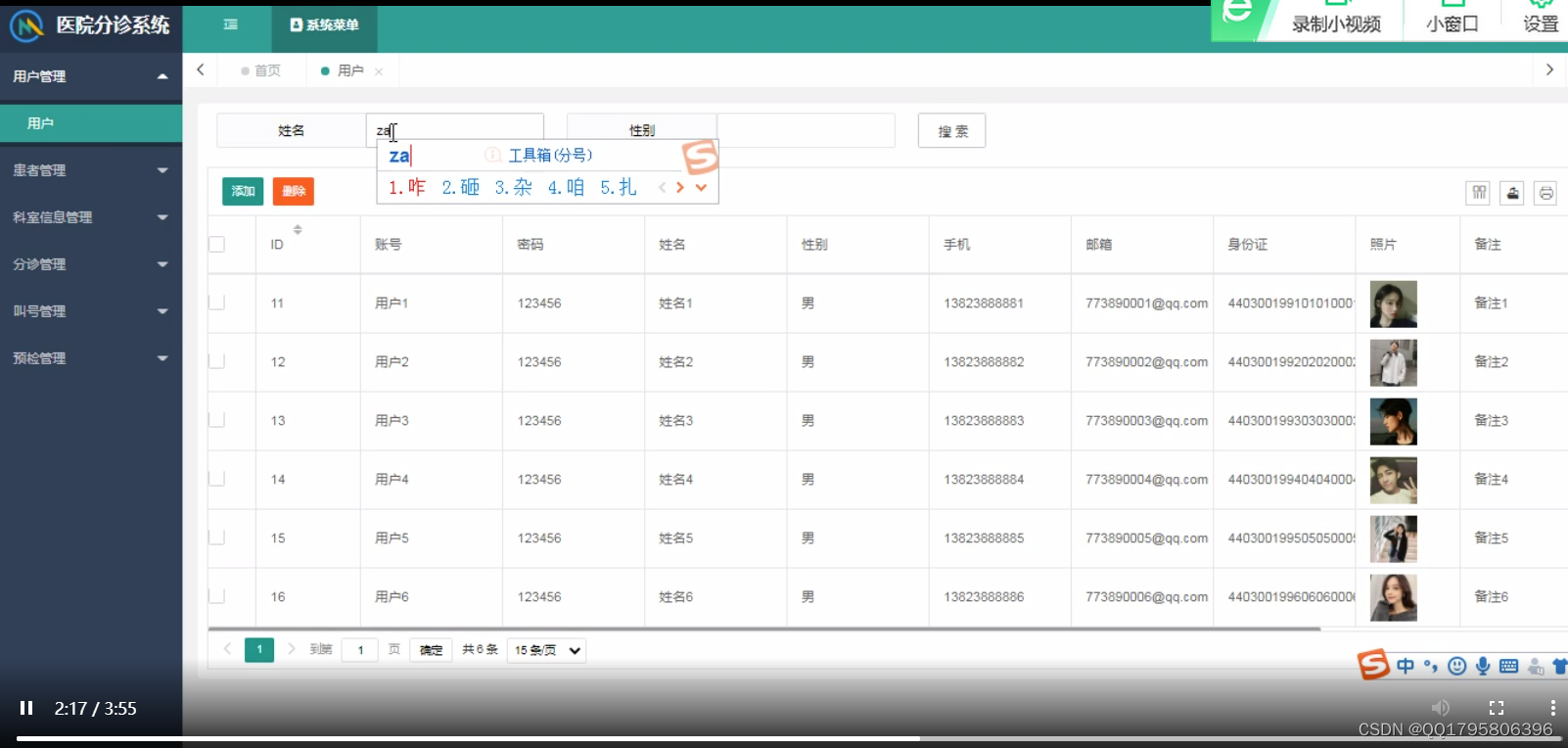Choose IME candidate 3 杂
Viewport: 1568px width, 748px height.
[513, 187]
